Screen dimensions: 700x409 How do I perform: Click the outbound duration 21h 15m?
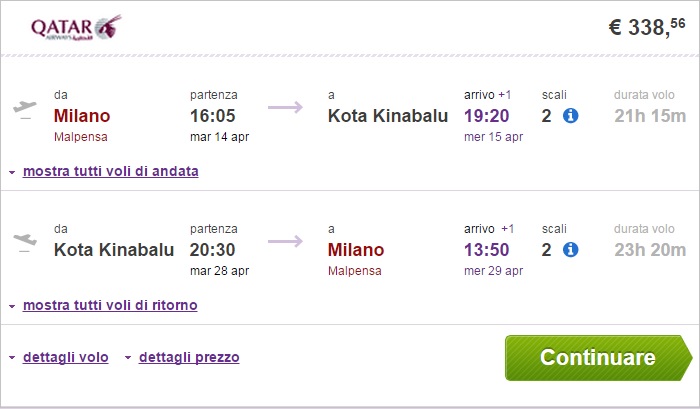[650, 116]
